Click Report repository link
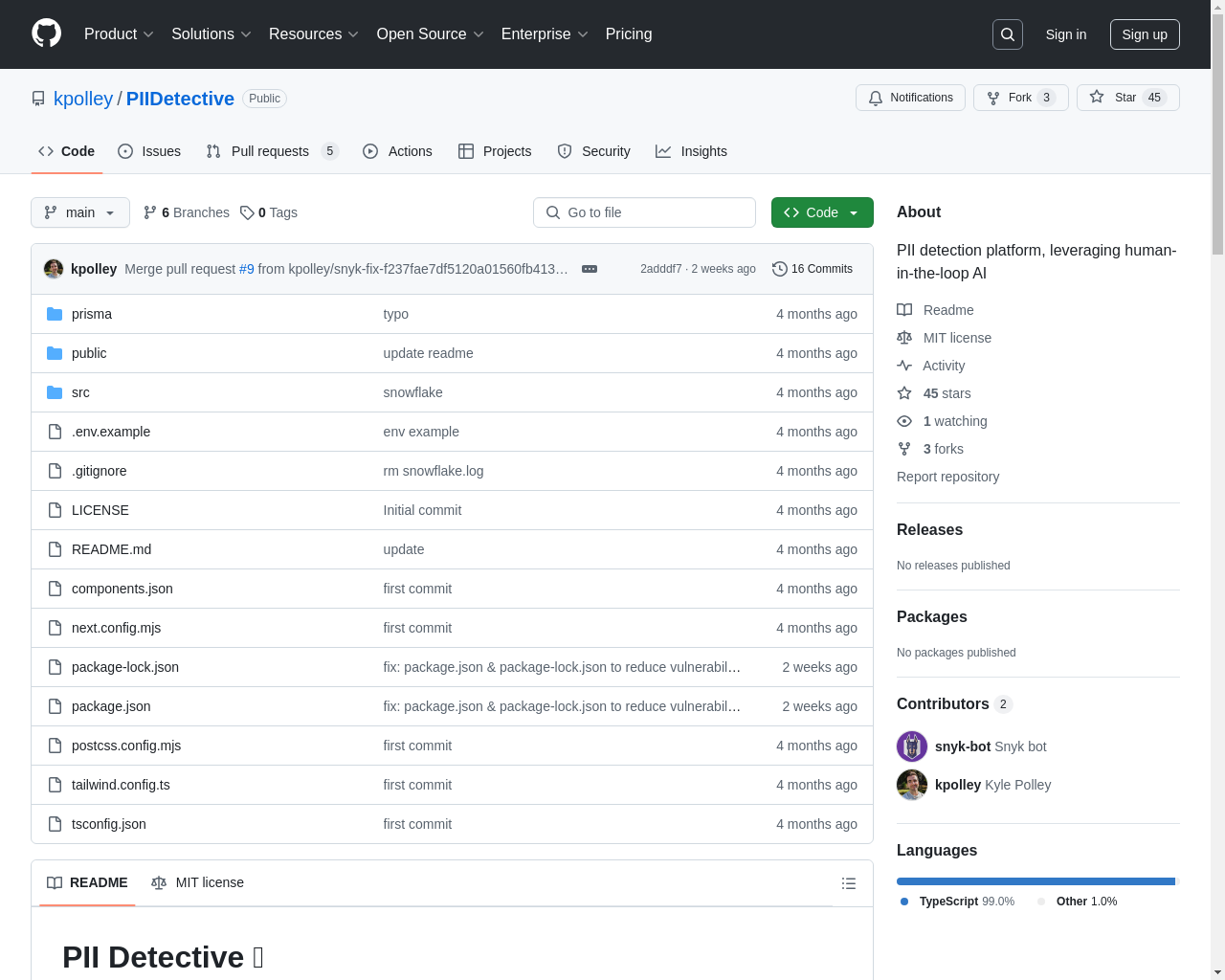This screenshot has width=1225, height=980. pyautogui.click(x=947, y=477)
